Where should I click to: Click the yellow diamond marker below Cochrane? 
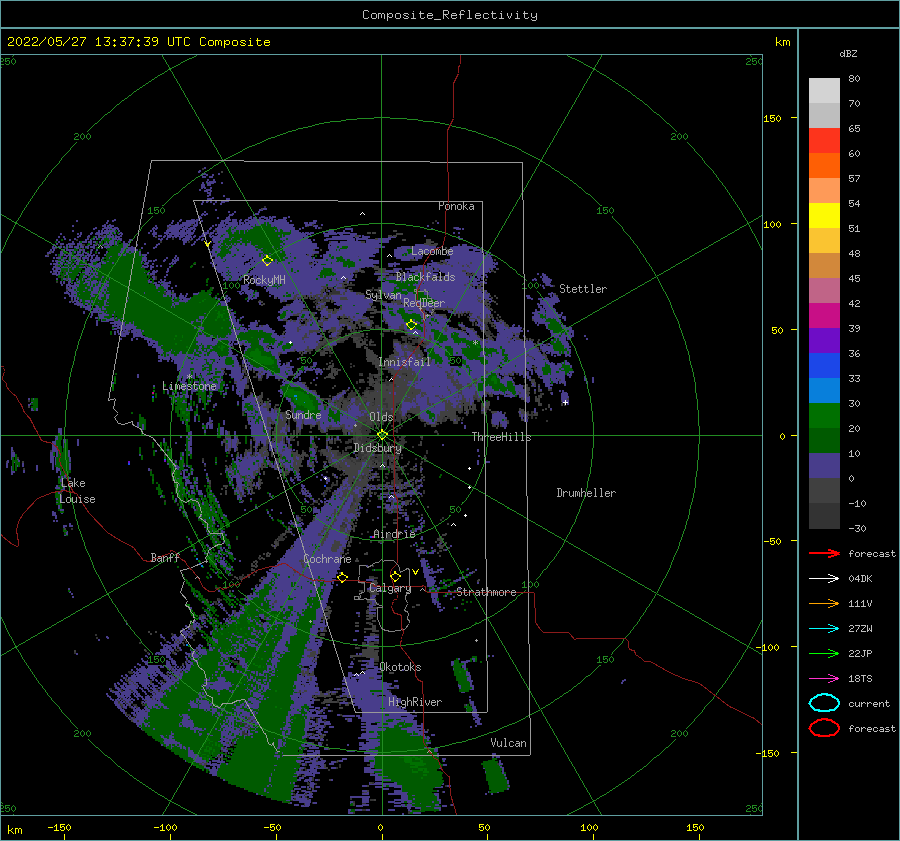coord(342,577)
